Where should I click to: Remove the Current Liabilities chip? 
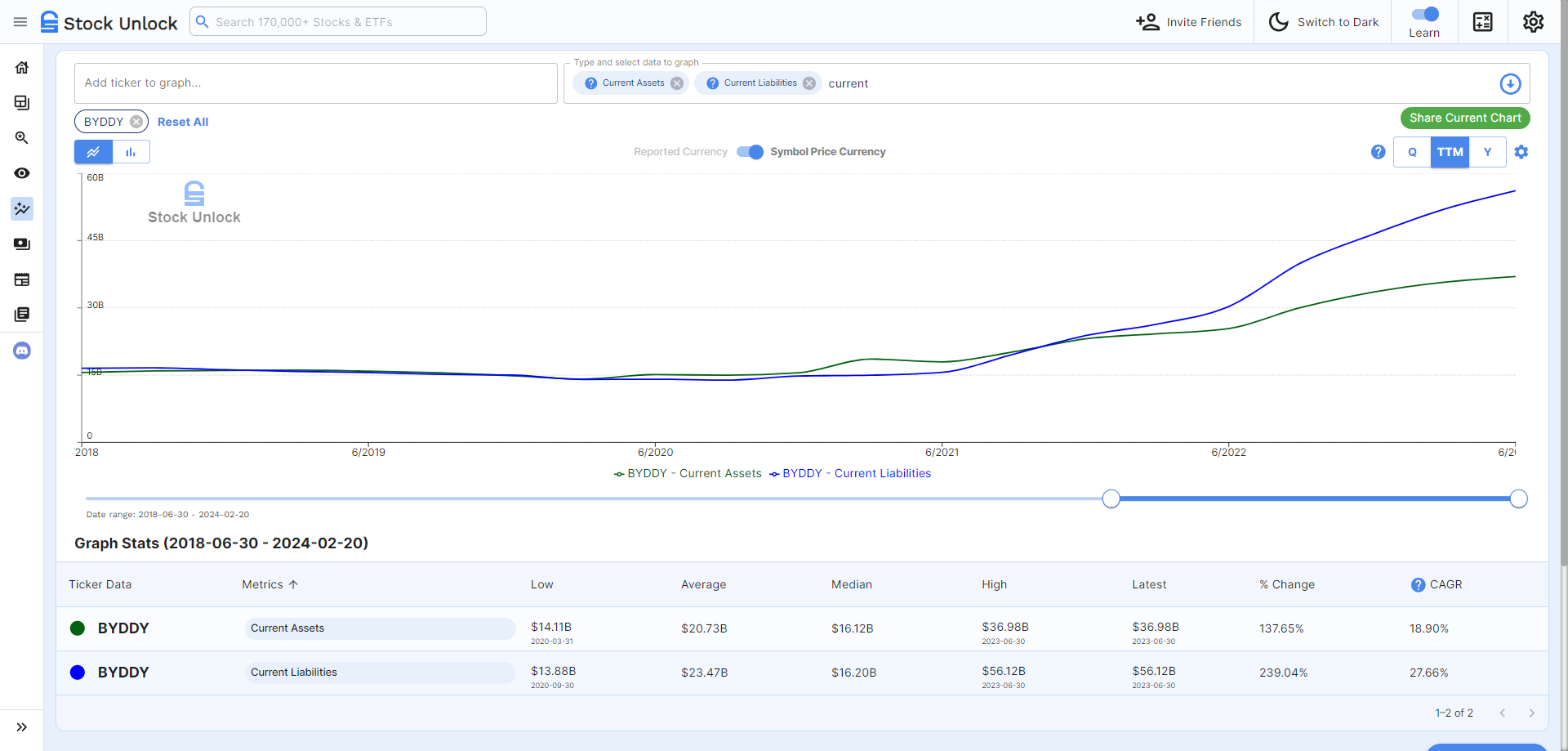pos(809,83)
